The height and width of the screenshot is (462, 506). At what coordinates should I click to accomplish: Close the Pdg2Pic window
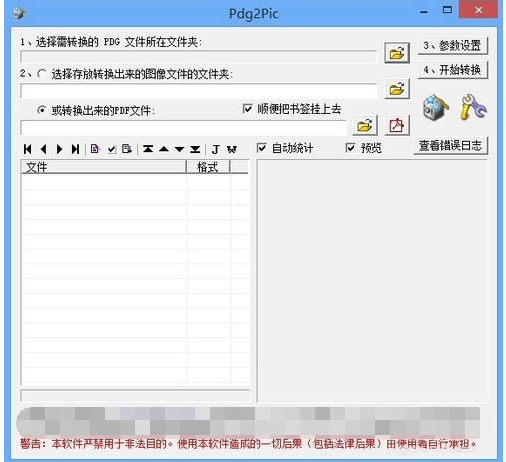[x=479, y=10]
